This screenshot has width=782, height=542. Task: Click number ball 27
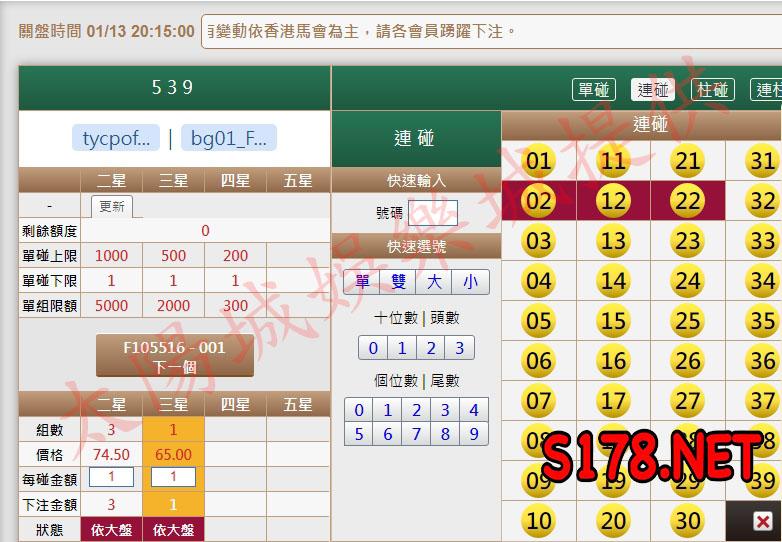pos(688,400)
